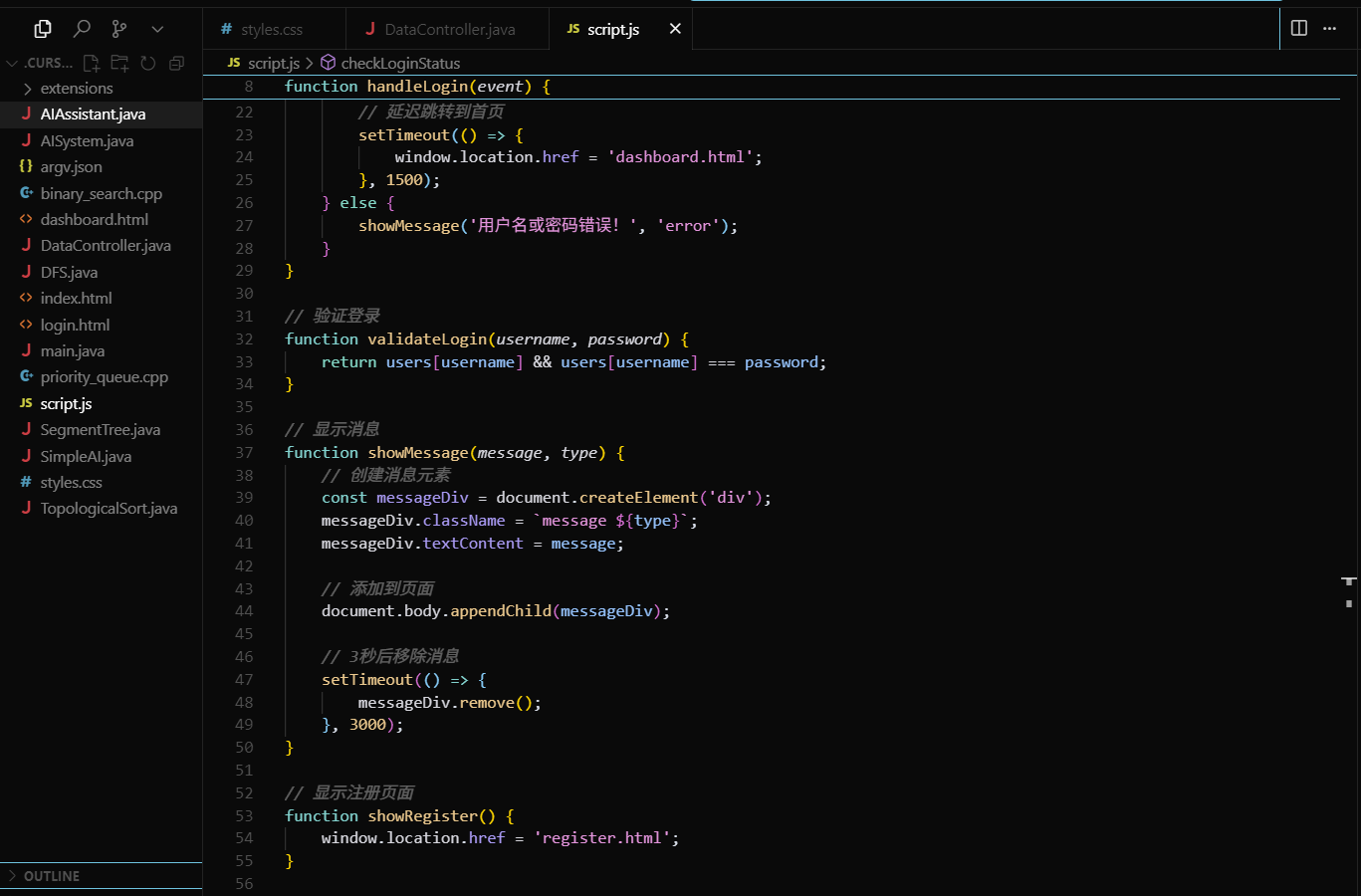Click Java icon beside DFS.java

(26, 271)
